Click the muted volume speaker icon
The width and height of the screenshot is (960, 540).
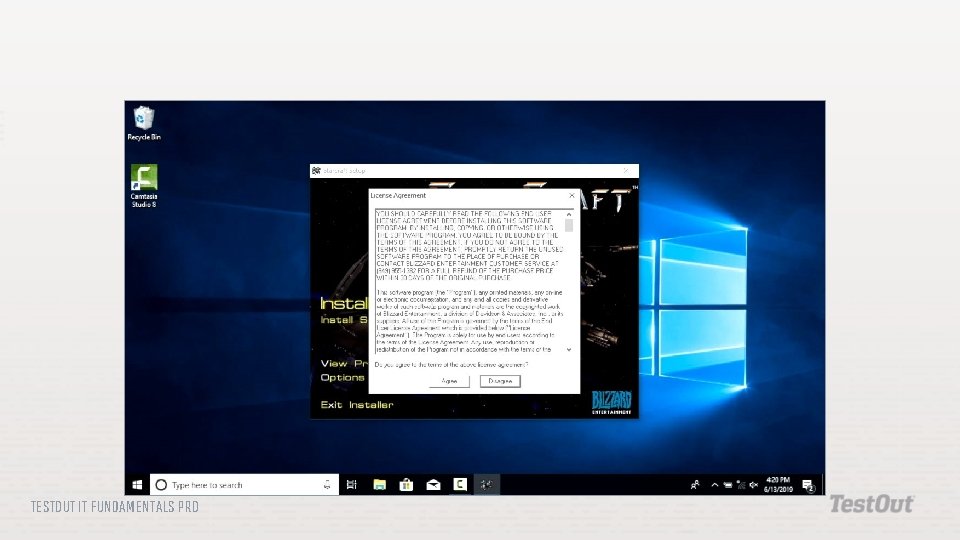[x=754, y=485]
